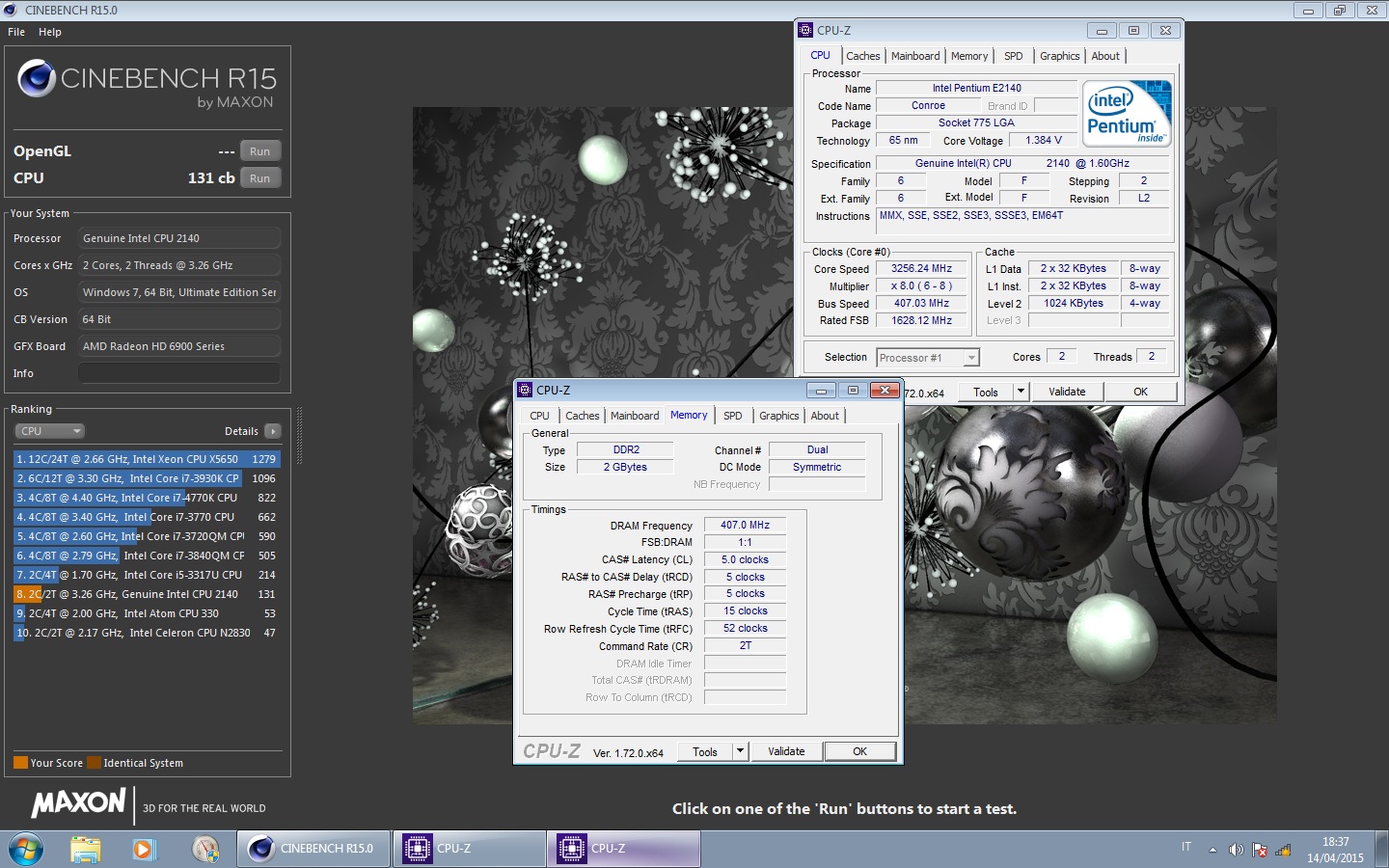Click the fourth pinned taskbar icon
This screenshot has height=868, width=1389.
pyautogui.click(x=205, y=849)
